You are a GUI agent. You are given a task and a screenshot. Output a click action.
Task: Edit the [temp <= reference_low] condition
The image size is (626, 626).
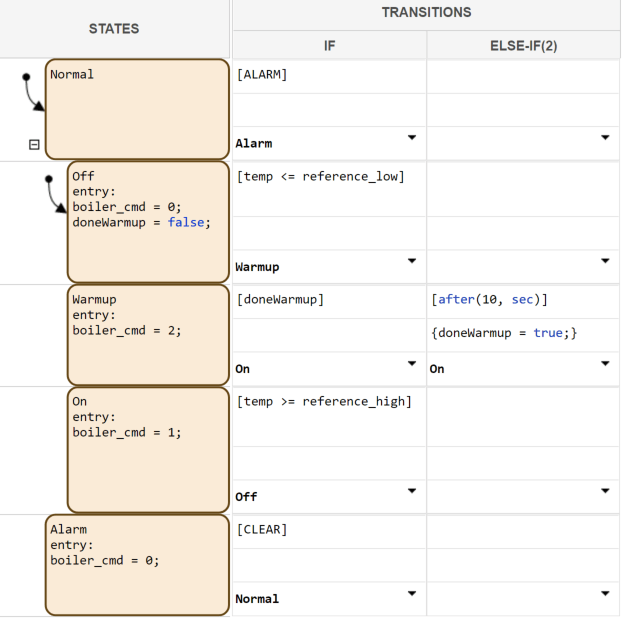pos(329,178)
